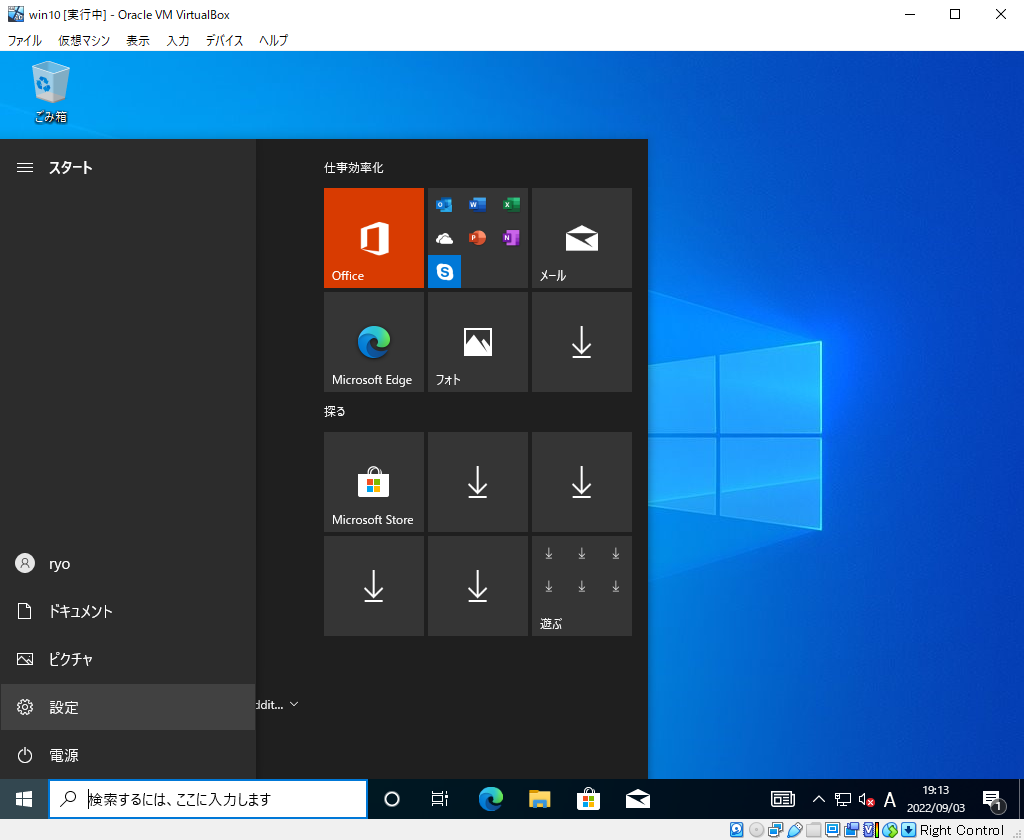Launch Edge from the taskbar
Viewport: 1024px width, 840px height.
click(490, 799)
